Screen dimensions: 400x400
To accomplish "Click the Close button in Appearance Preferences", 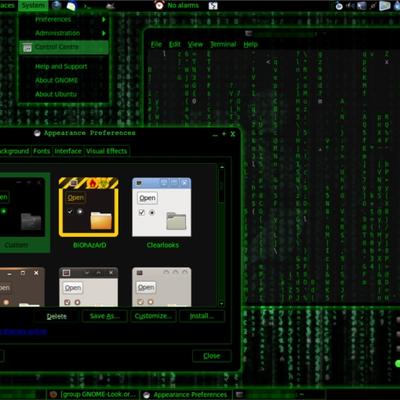I will [x=212, y=356].
